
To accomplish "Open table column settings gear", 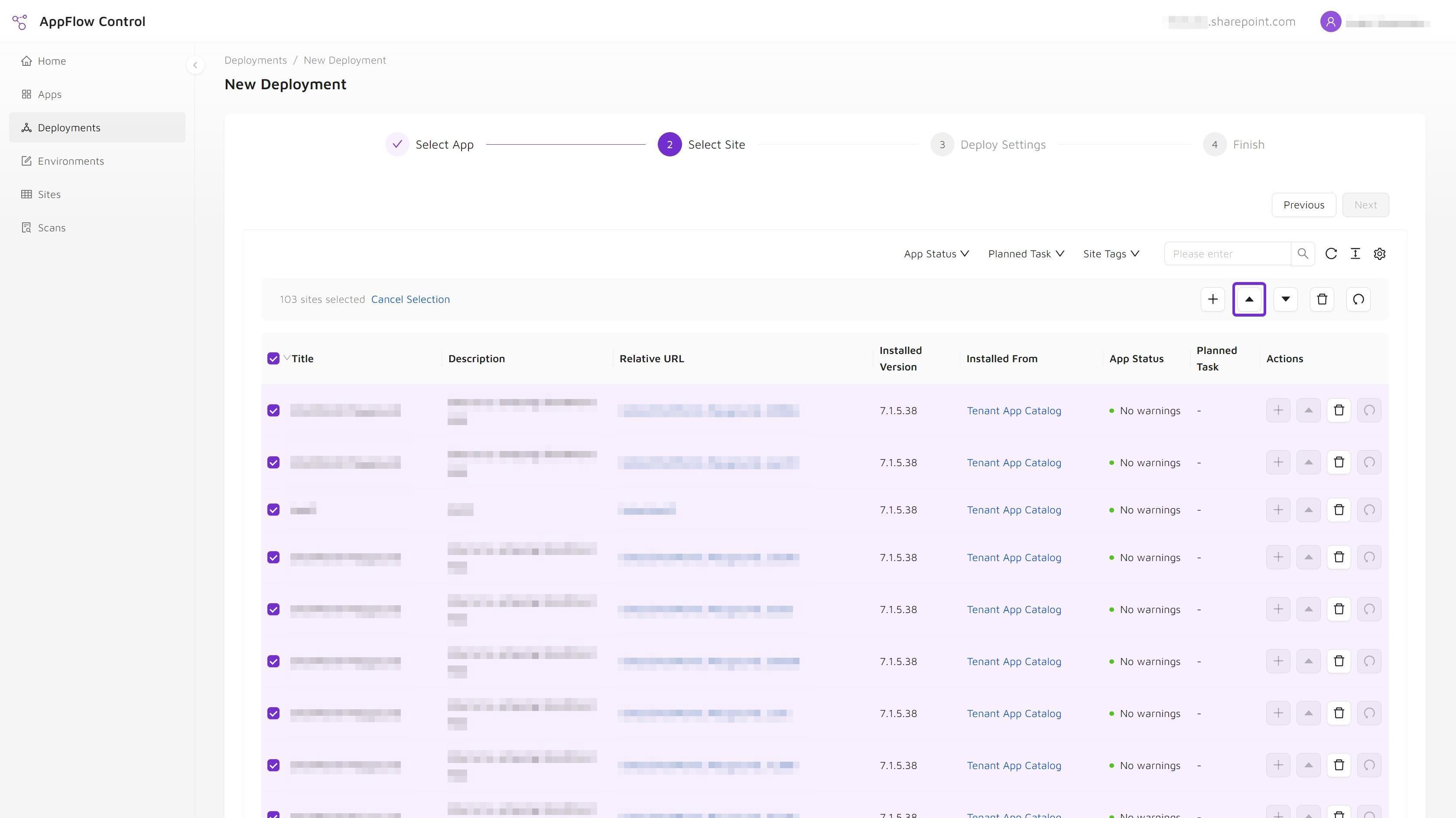I will click(1380, 254).
